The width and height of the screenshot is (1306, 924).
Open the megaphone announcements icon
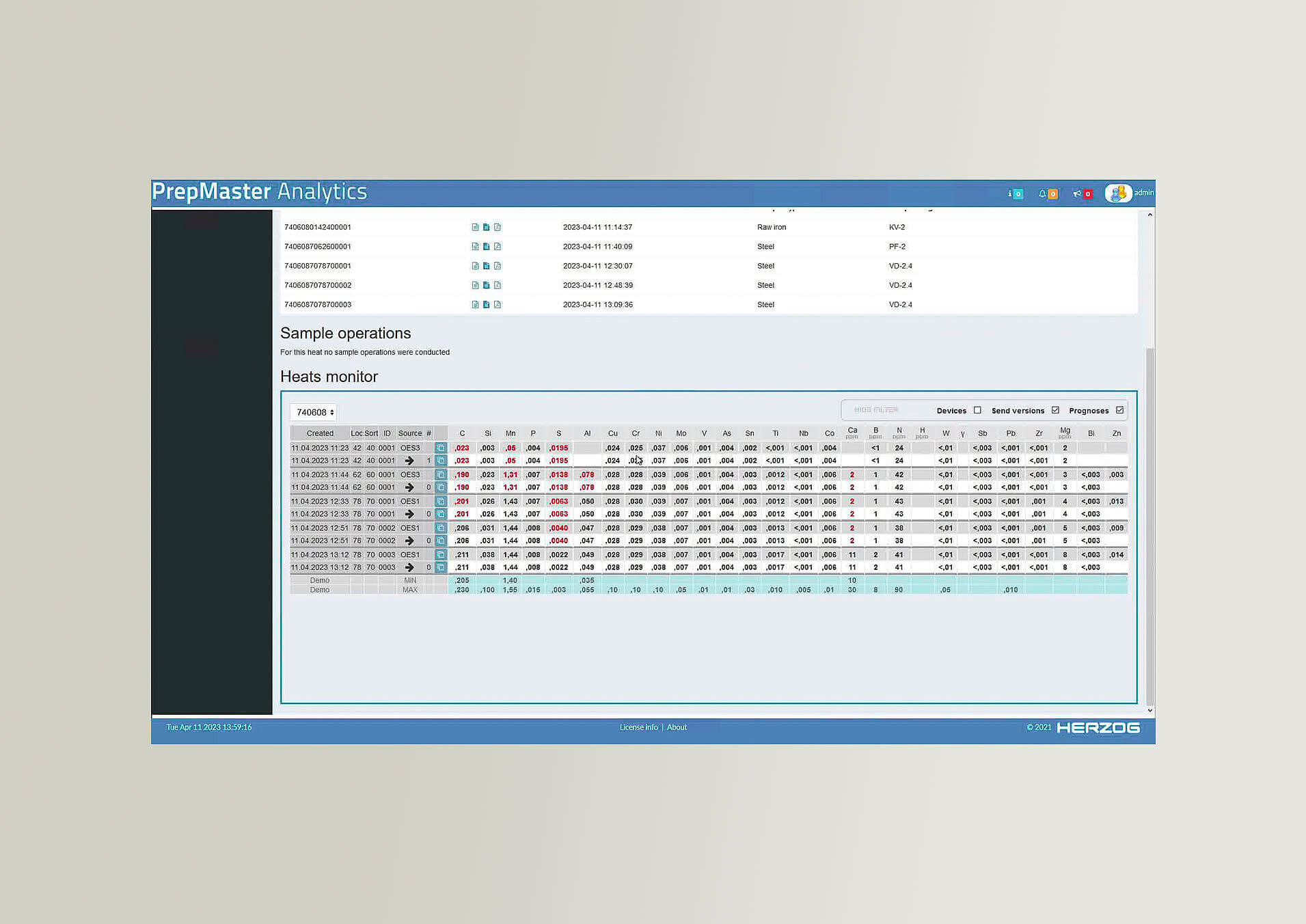1082,194
